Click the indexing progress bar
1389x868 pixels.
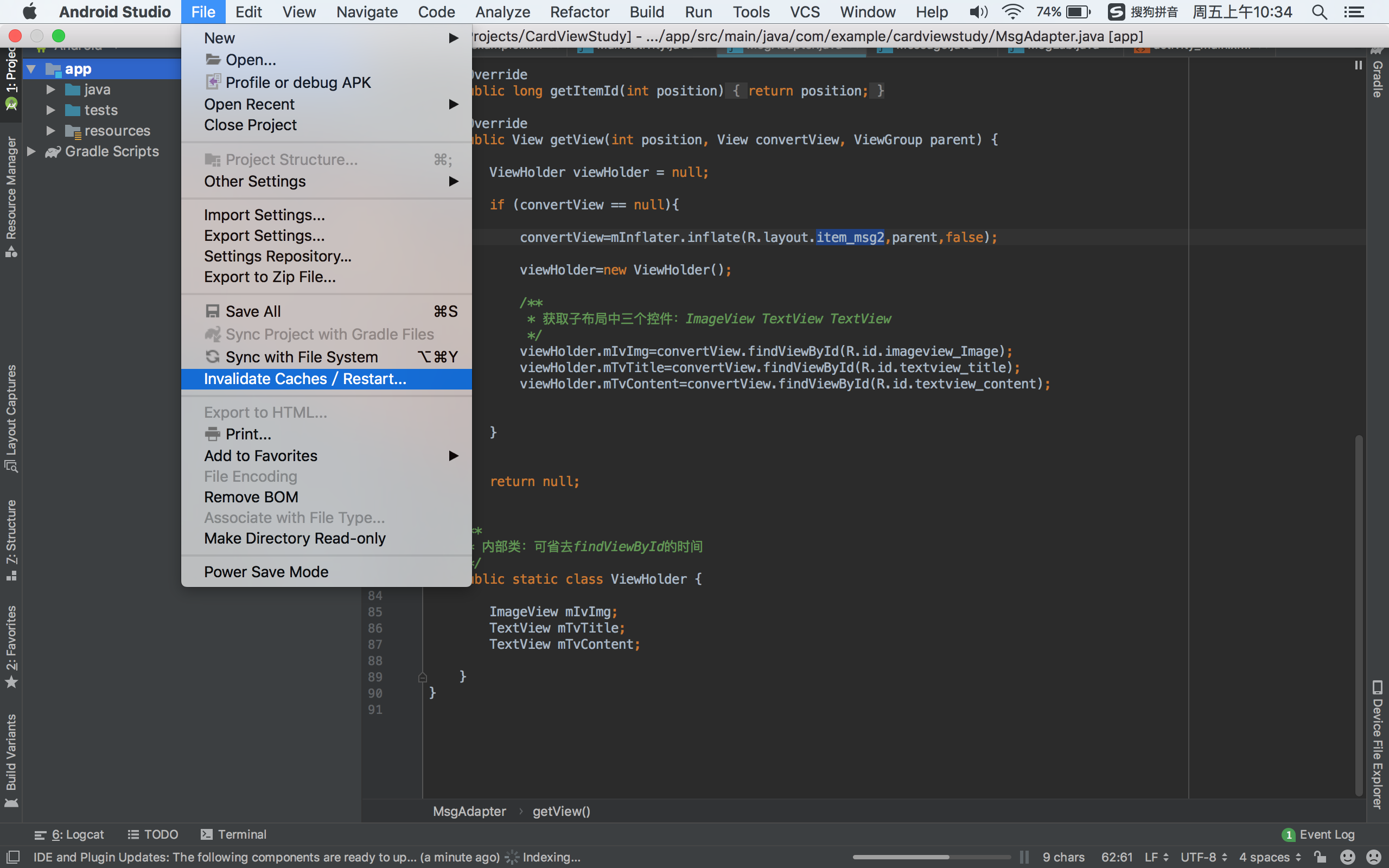tap(931, 857)
